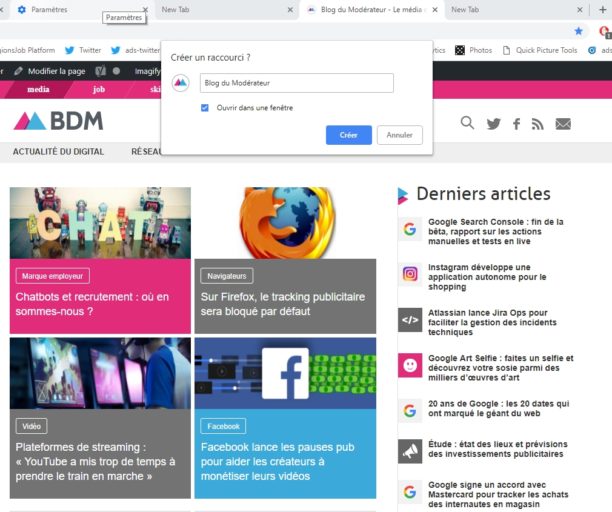Select the media tab in pink bar
612x512 pixels.
38,89
